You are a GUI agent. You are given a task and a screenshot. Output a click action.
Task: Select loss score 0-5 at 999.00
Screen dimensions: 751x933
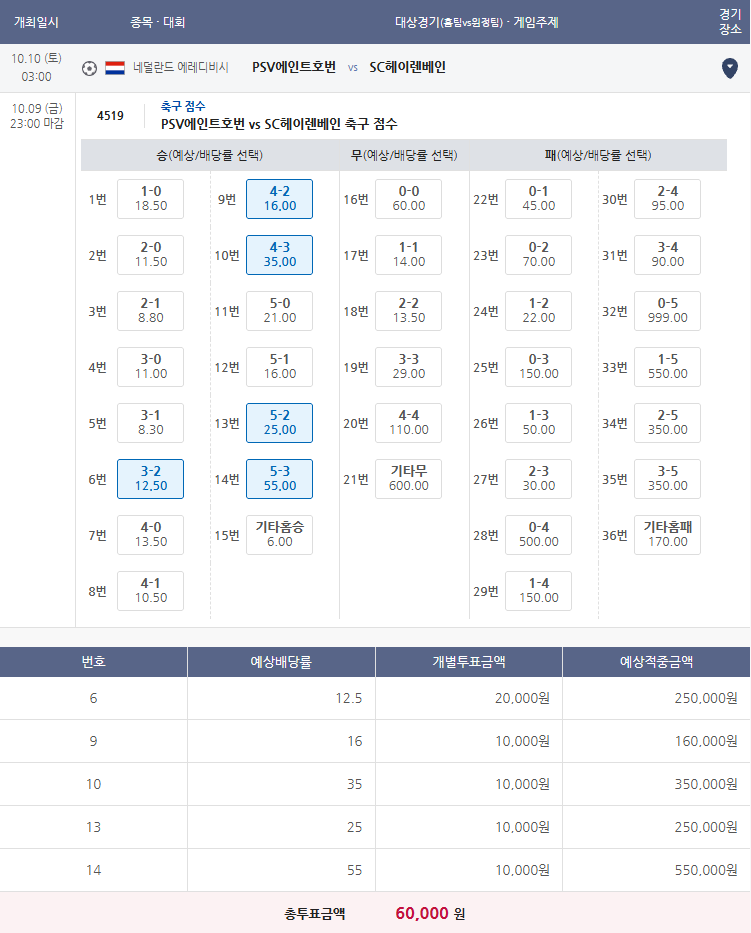pyautogui.click(x=668, y=311)
